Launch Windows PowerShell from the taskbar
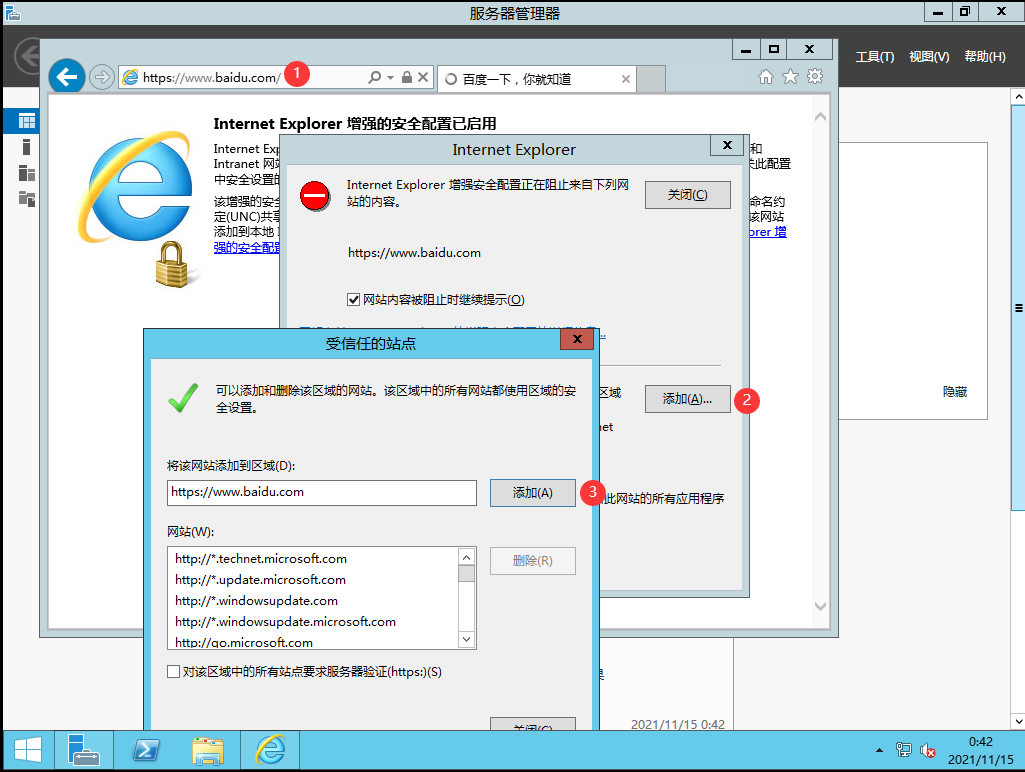 [146, 750]
